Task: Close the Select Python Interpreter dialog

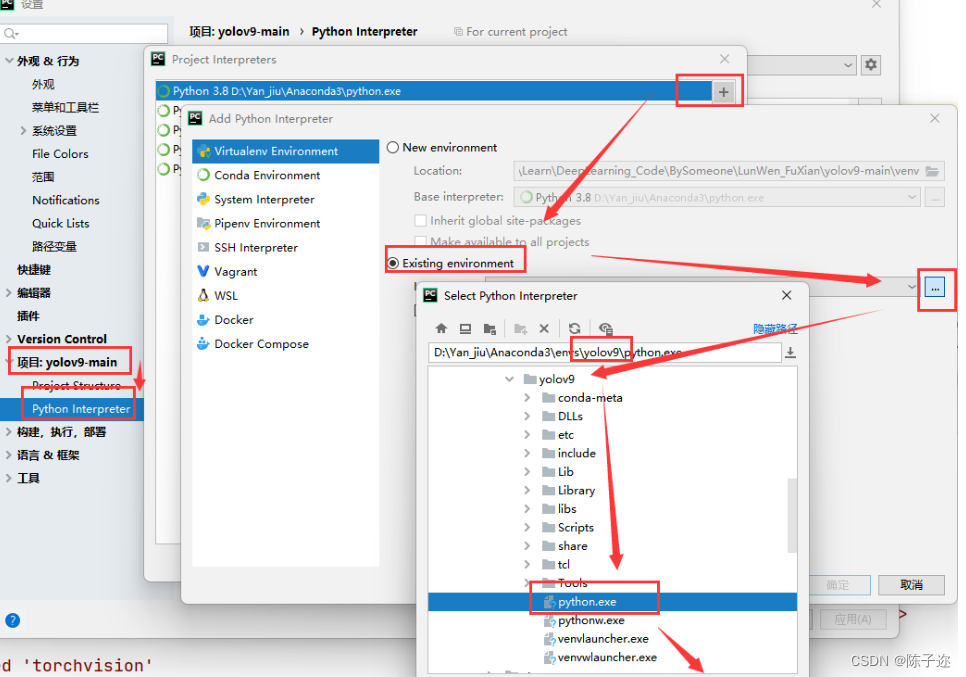Action: pyautogui.click(x=787, y=296)
